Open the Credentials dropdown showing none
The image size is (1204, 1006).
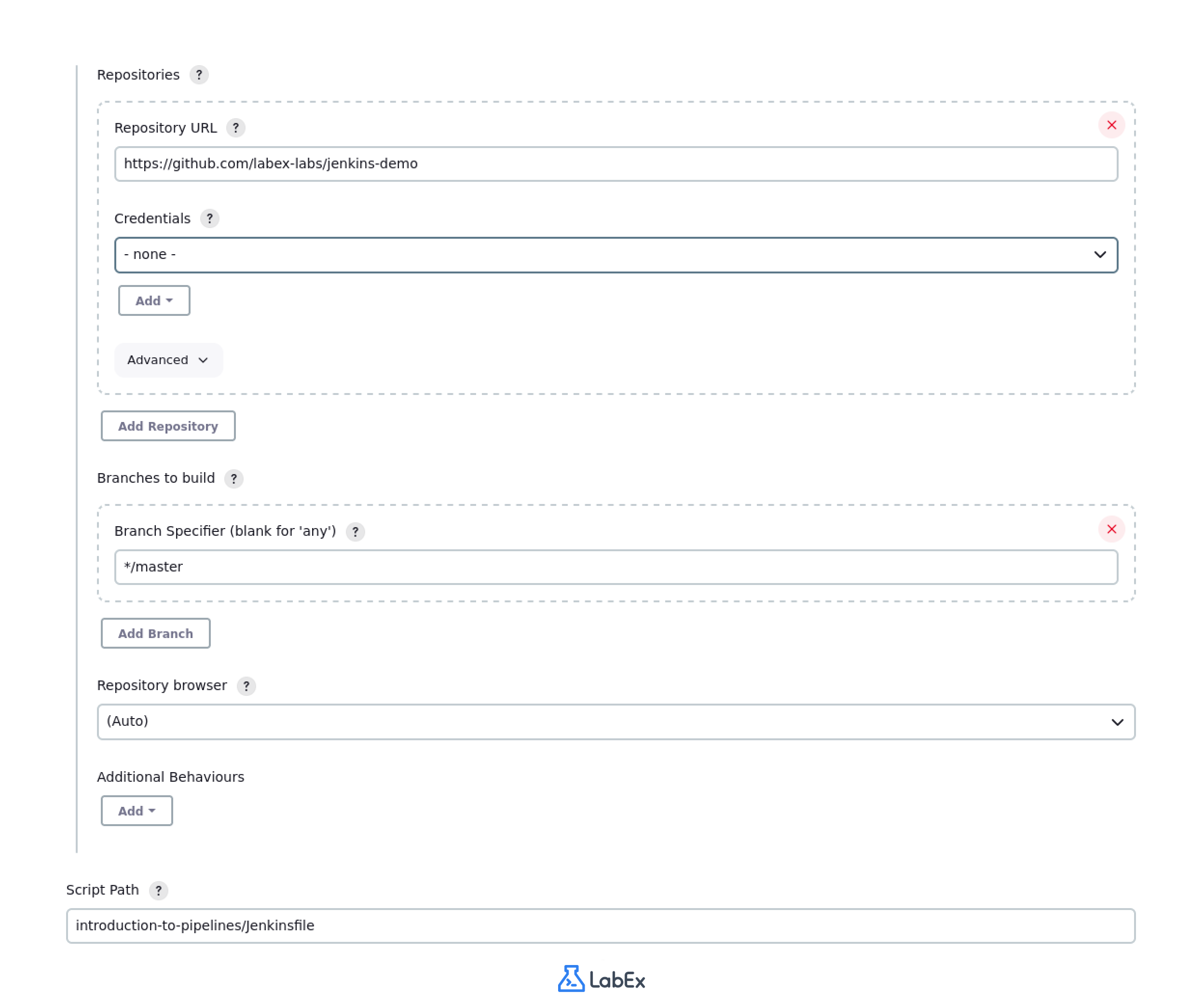pos(616,254)
